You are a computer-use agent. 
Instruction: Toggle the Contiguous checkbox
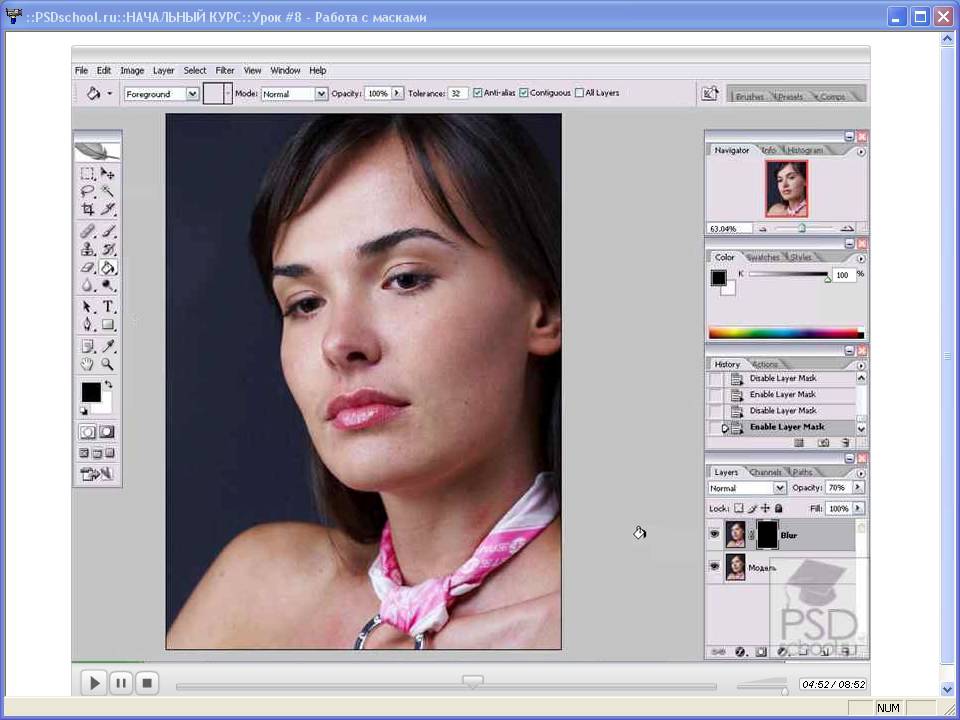click(x=523, y=93)
